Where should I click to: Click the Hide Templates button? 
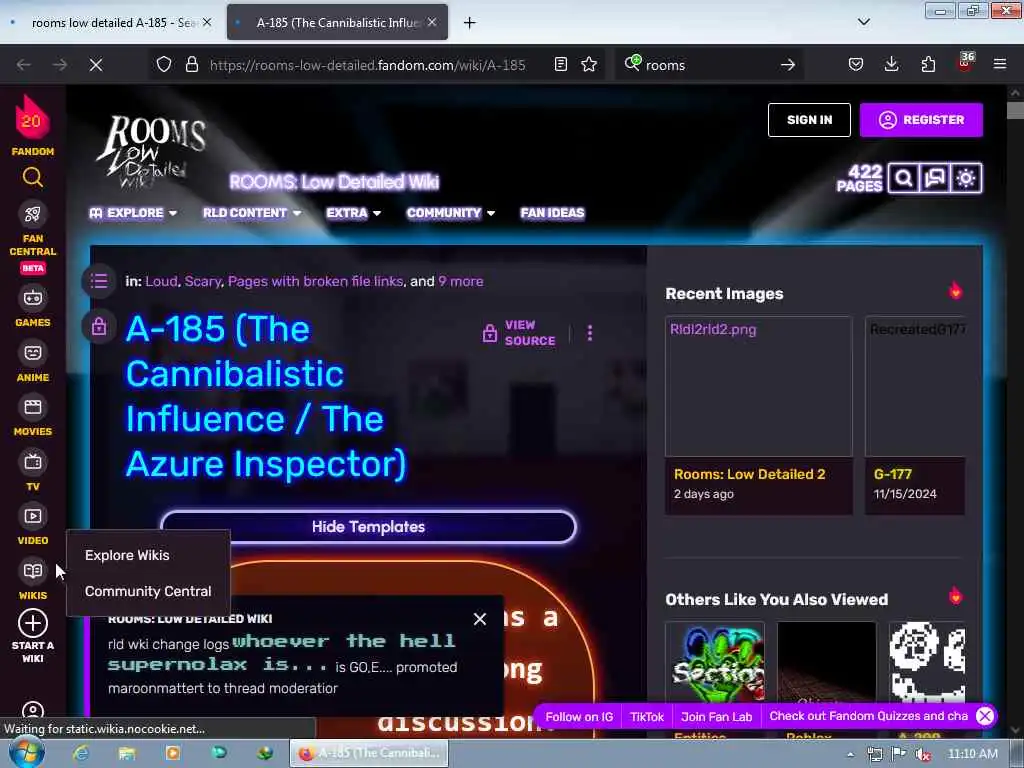coord(368,527)
